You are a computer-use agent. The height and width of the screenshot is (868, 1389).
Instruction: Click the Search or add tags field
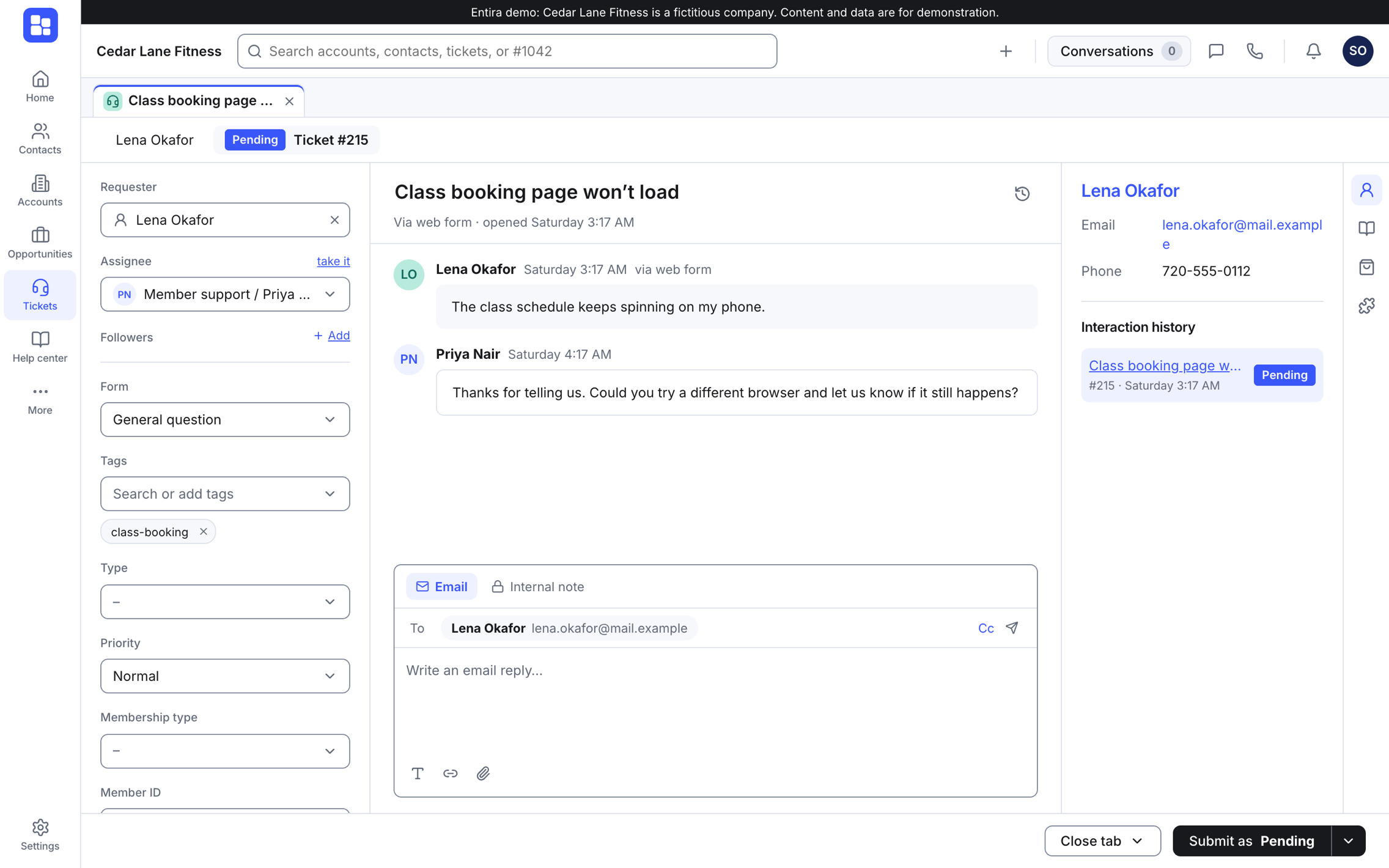click(x=225, y=494)
